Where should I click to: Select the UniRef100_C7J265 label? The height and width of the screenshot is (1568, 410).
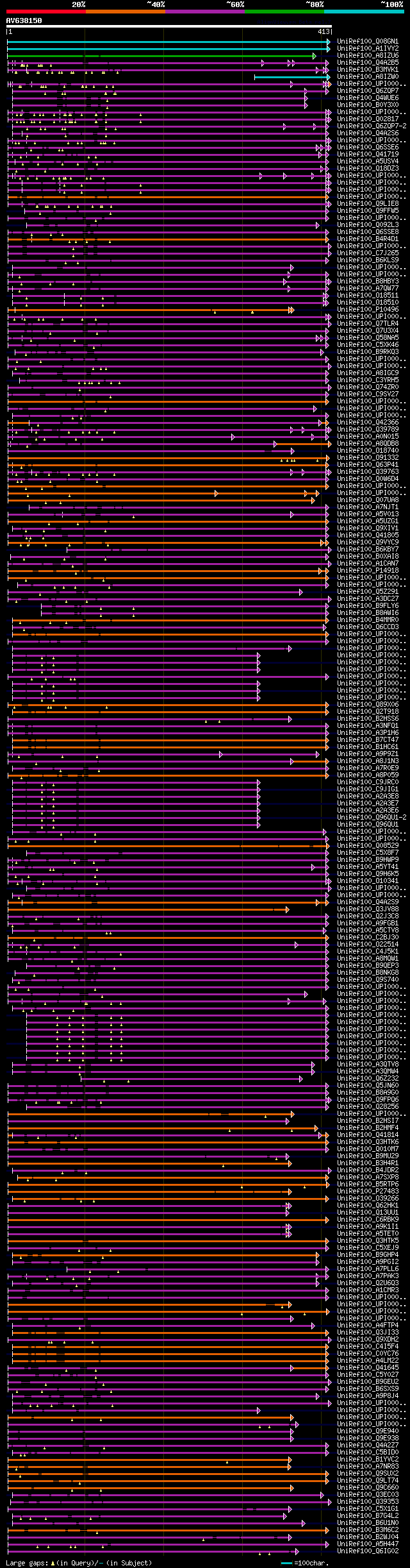(x=368, y=253)
